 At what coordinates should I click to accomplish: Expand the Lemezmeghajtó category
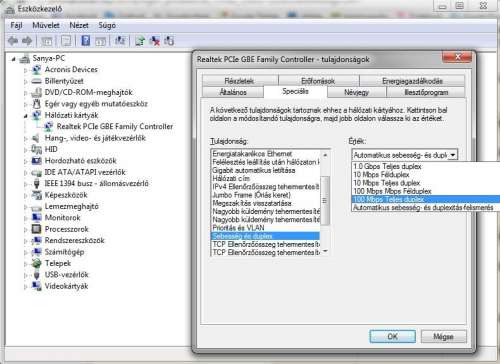click(x=25, y=207)
